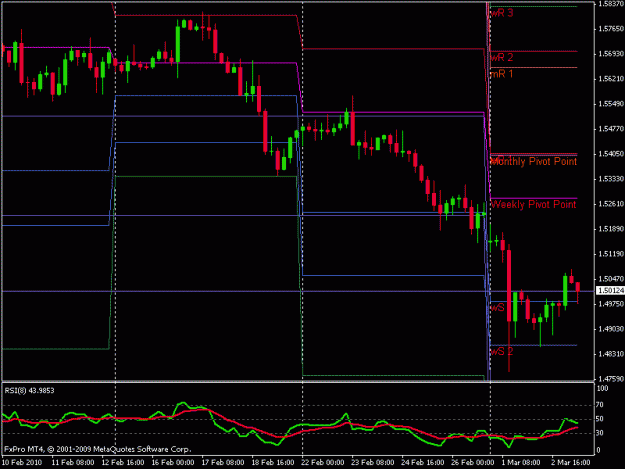The height and width of the screenshot is (469, 625).
Task: Click price scale value 1.57650
Action: 611,29
